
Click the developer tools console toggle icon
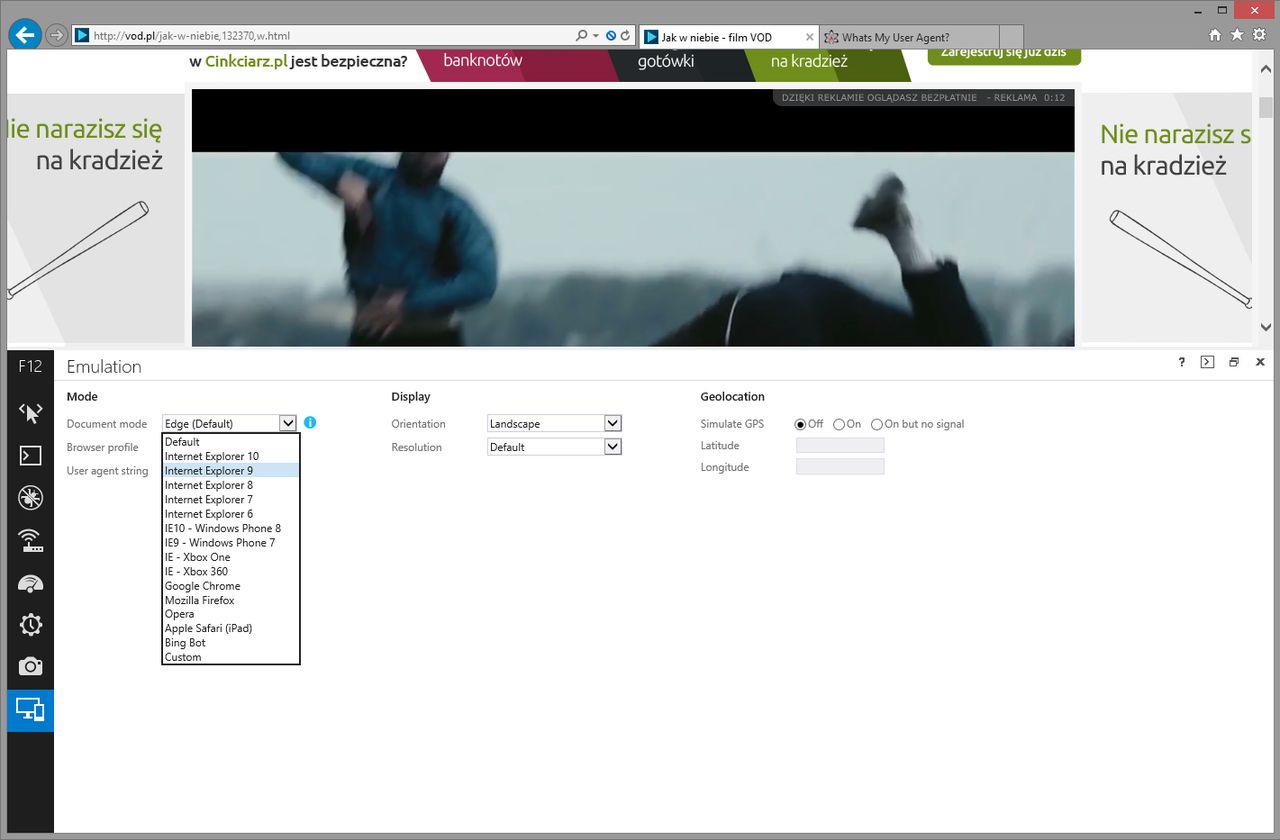tap(1207, 362)
